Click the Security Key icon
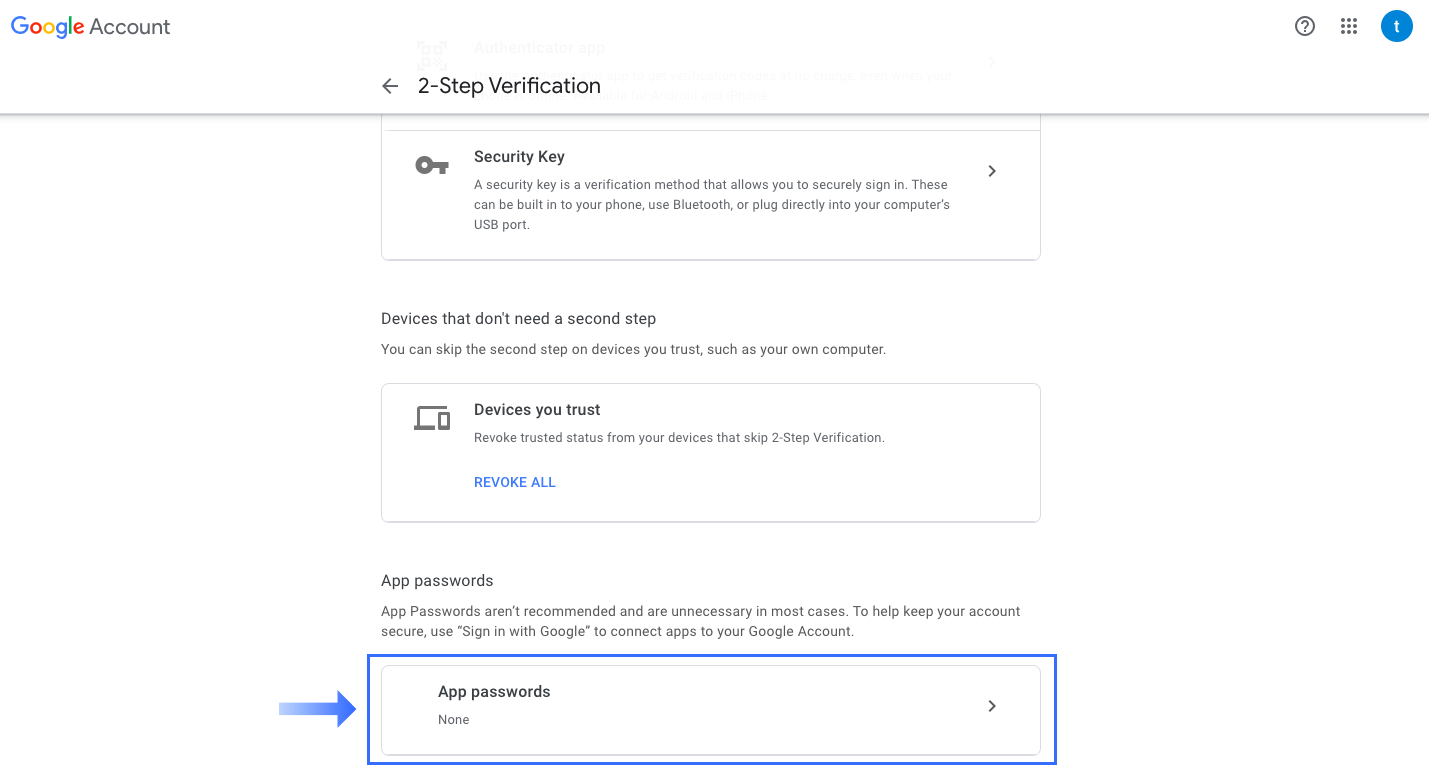Image resolution: width=1429 pixels, height=768 pixels. point(431,163)
